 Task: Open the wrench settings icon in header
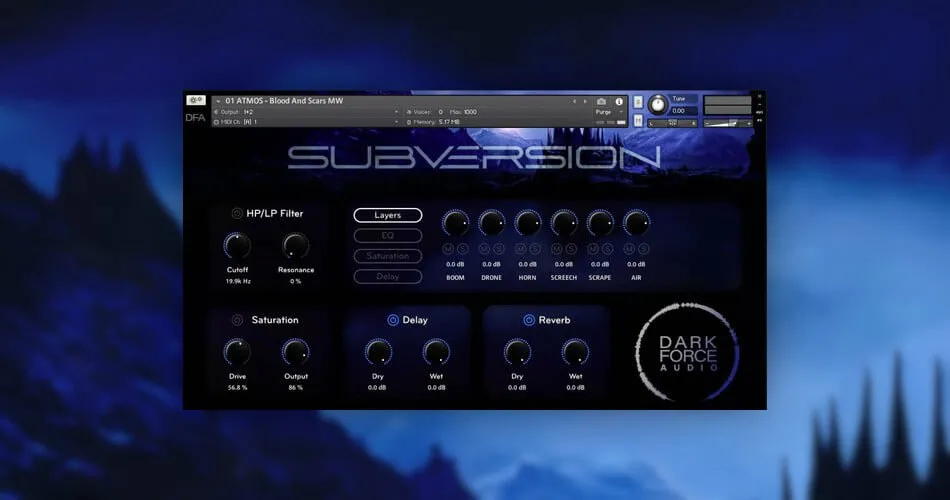tap(196, 101)
